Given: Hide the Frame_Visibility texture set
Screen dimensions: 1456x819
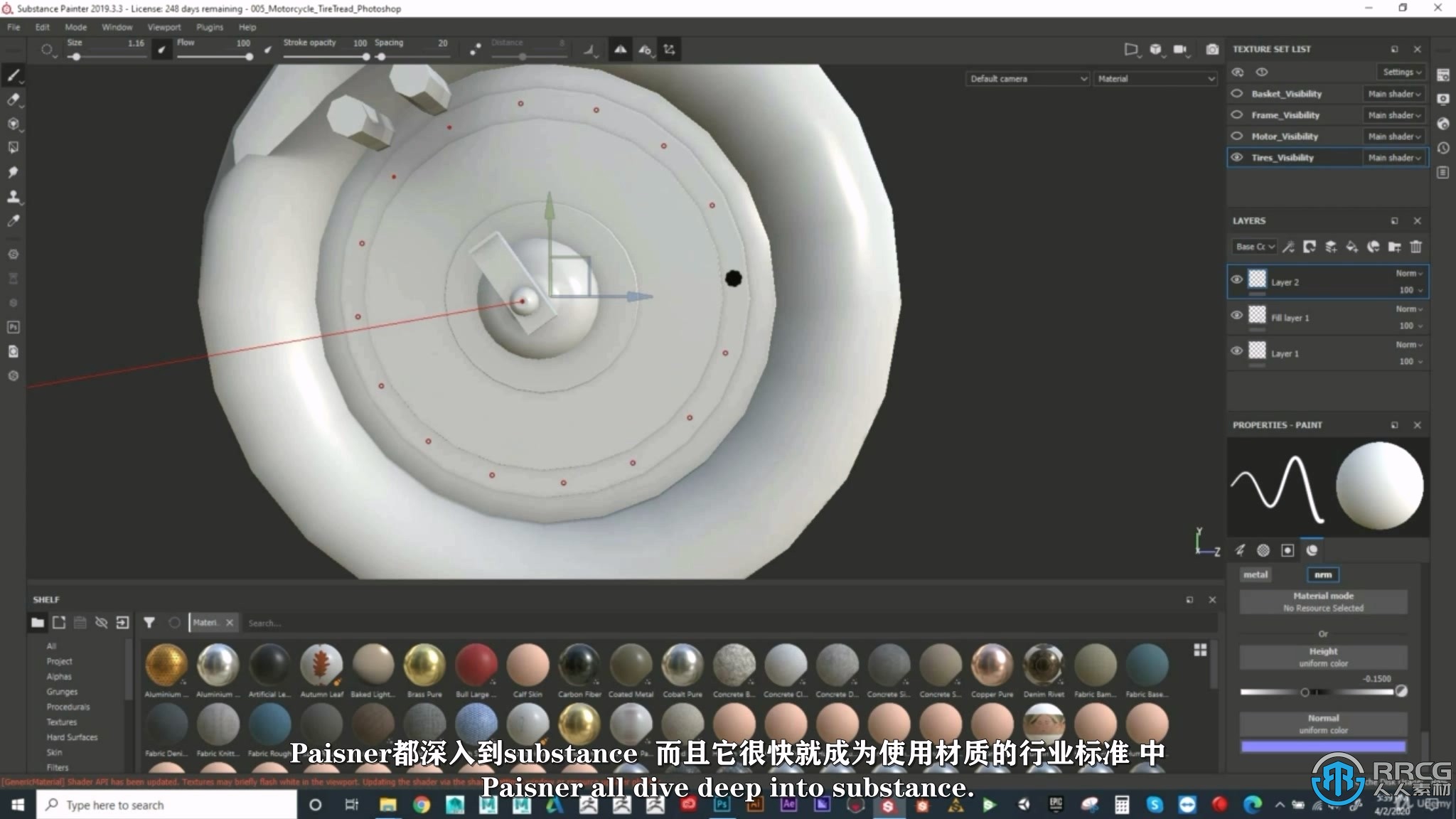Looking at the screenshot, I should [1237, 114].
